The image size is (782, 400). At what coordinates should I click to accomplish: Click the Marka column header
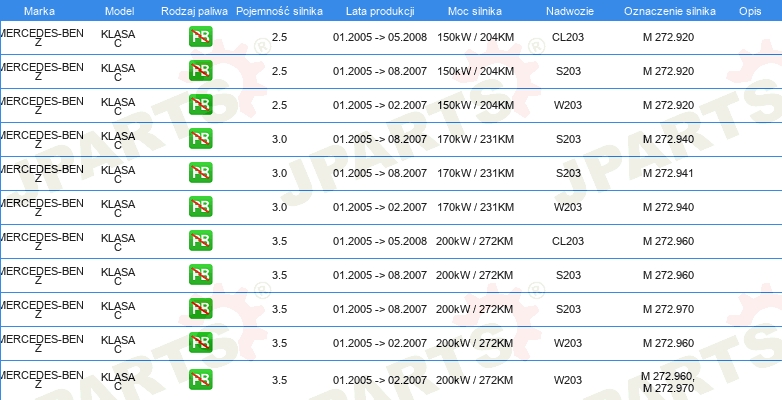coord(39,11)
